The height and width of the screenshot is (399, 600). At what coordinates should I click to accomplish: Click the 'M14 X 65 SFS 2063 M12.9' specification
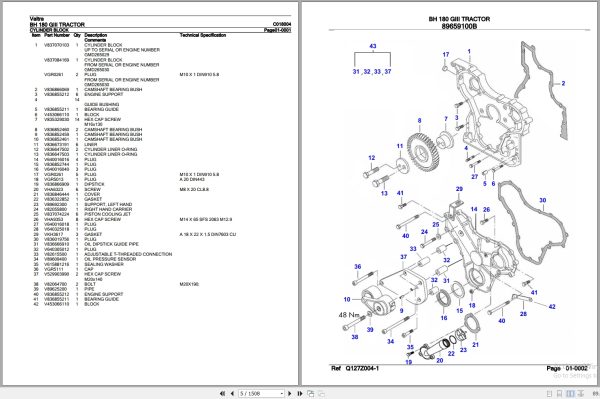pos(205,219)
